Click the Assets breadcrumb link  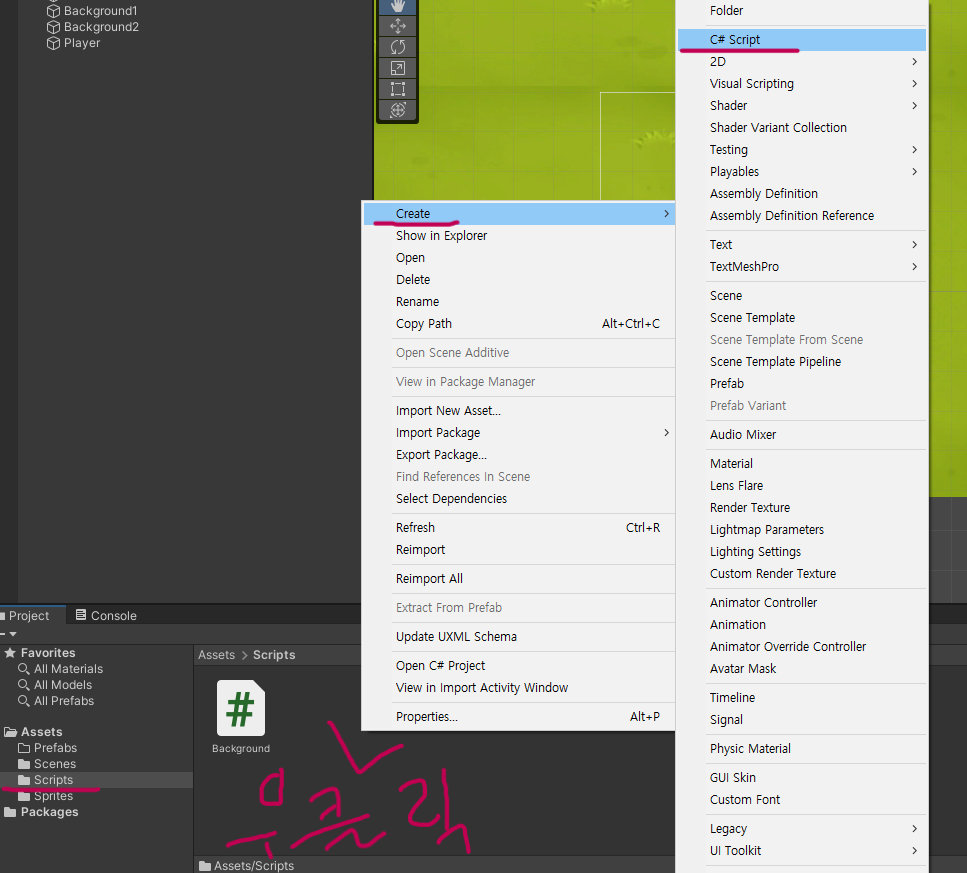point(216,655)
